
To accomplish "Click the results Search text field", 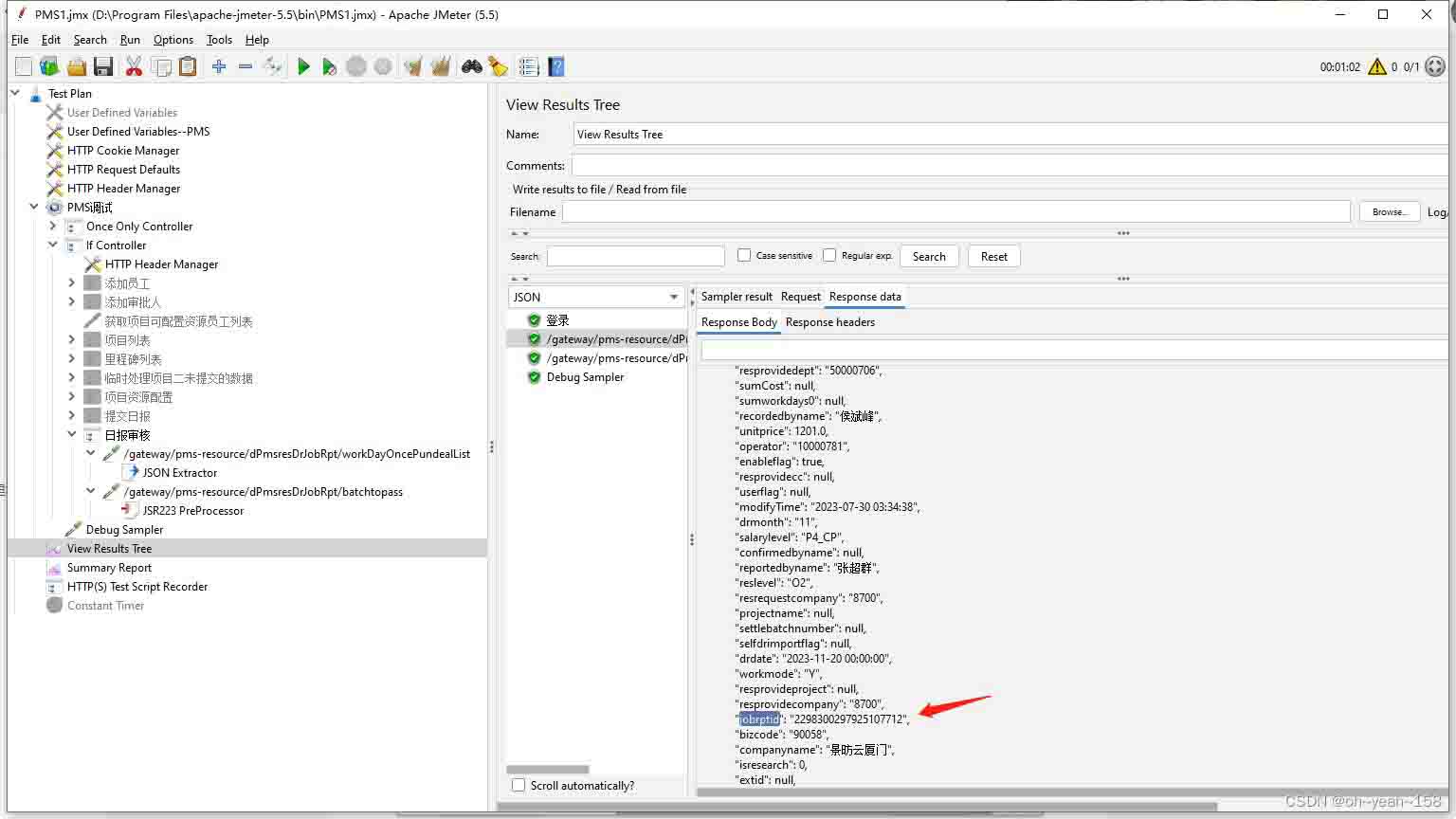I will [636, 256].
